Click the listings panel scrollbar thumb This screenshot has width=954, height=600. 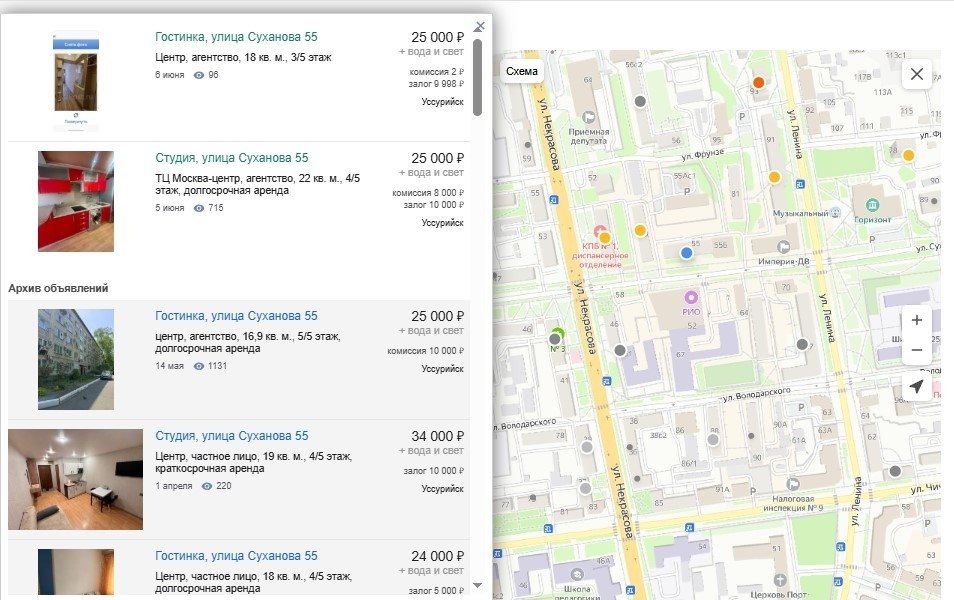478,77
